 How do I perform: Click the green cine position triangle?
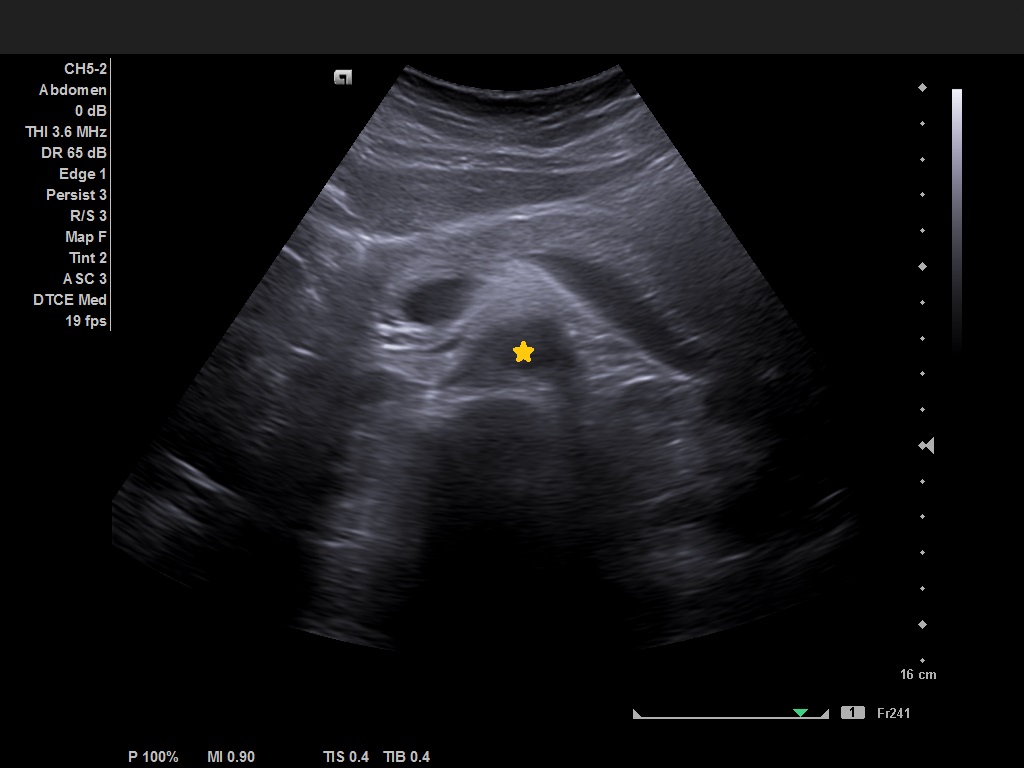800,713
